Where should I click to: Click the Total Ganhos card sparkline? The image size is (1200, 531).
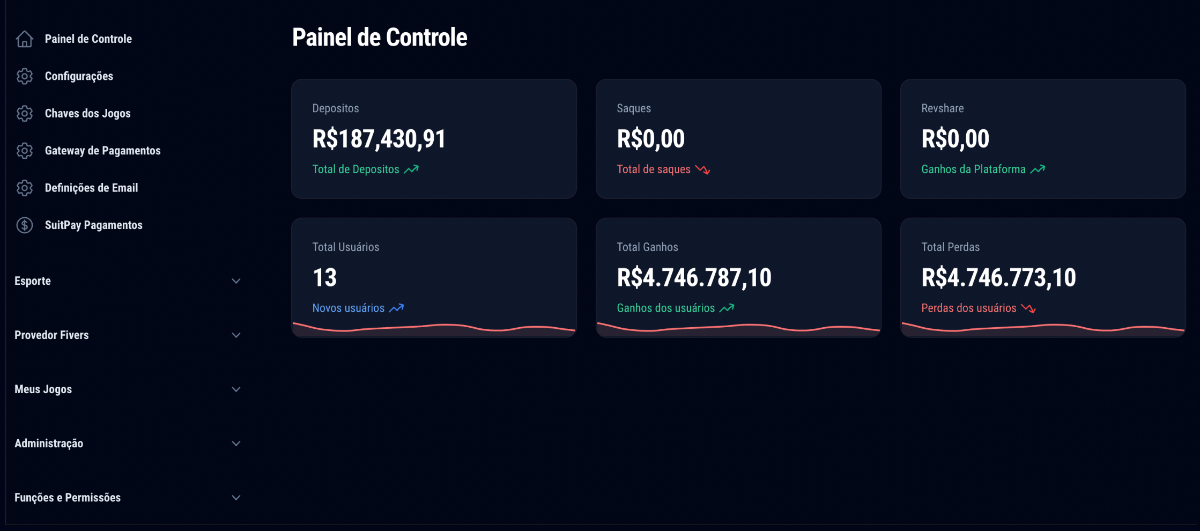pyautogui.click(x=738, y=327)
